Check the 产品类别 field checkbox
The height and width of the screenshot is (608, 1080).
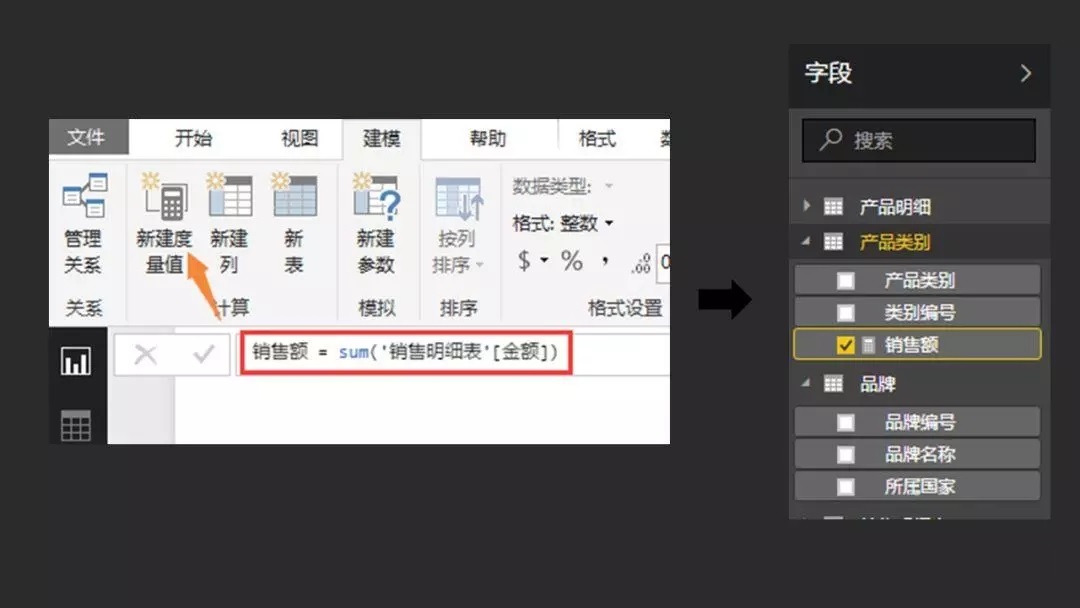tap(845, 280)
